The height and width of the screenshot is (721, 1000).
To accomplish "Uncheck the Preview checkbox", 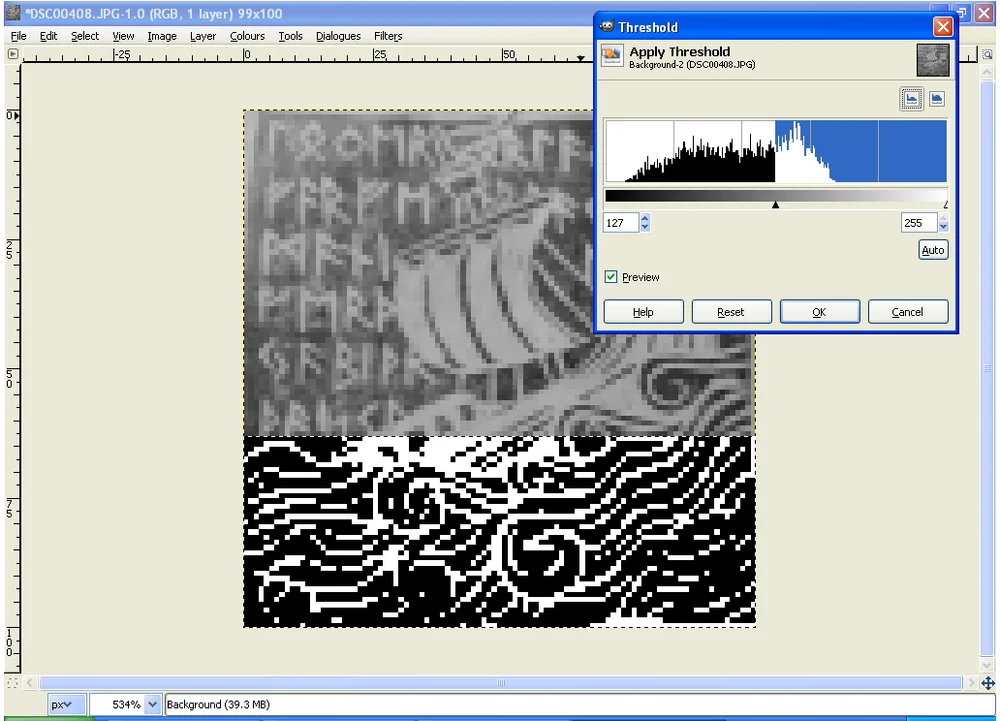I will [x=611, y=277].
